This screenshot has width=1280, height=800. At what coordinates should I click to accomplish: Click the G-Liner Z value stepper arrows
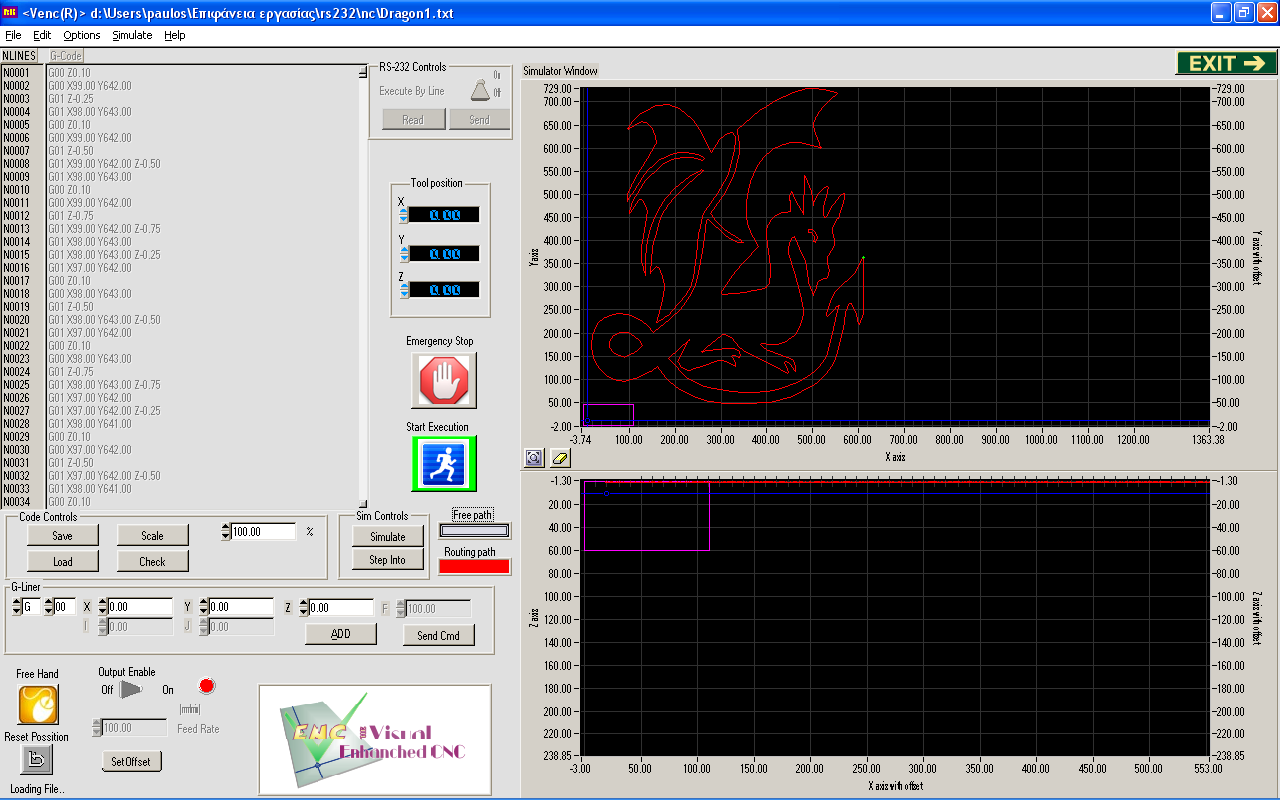tap(303, 606)
